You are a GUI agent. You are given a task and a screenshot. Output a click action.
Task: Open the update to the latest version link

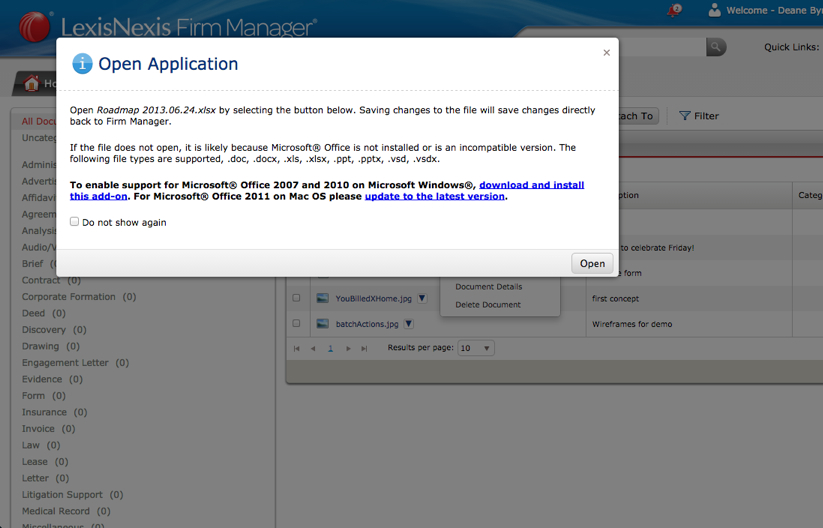[x=435, y=196]
